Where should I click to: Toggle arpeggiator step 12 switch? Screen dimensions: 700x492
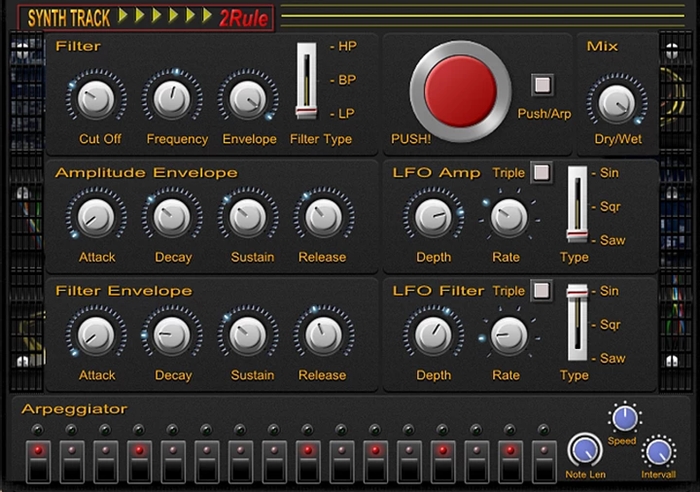(x=409, y=462)
